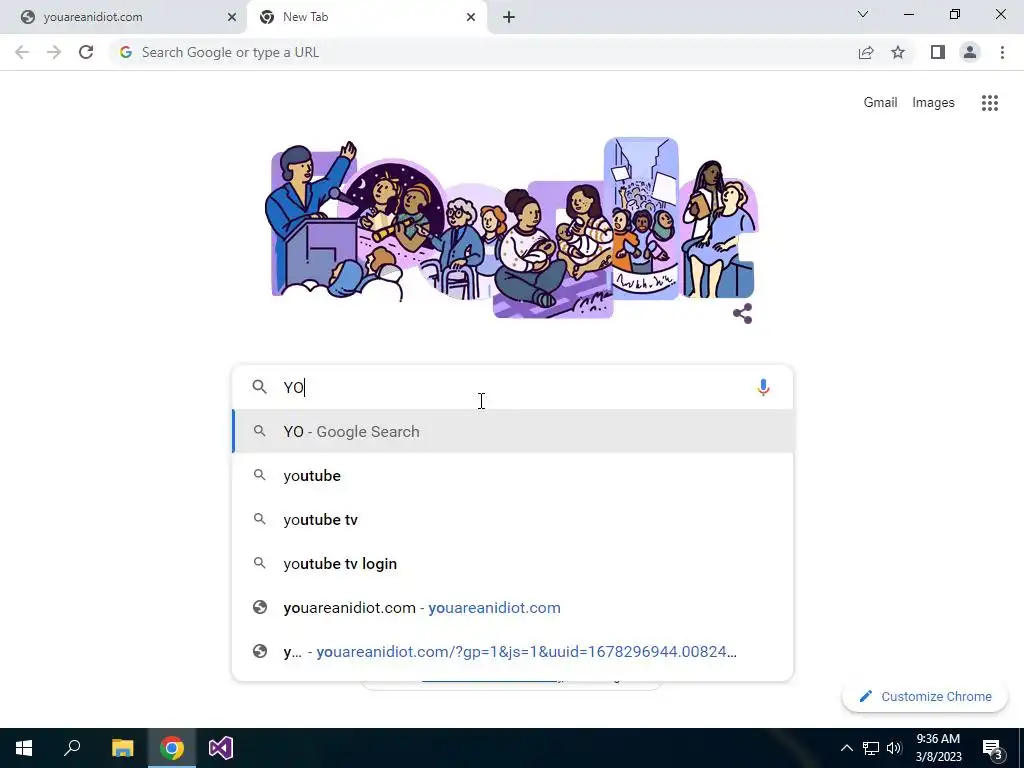Show hidden tray icons chevron
This screenshot has width=1024, height=768.
[x=846, y=748]
